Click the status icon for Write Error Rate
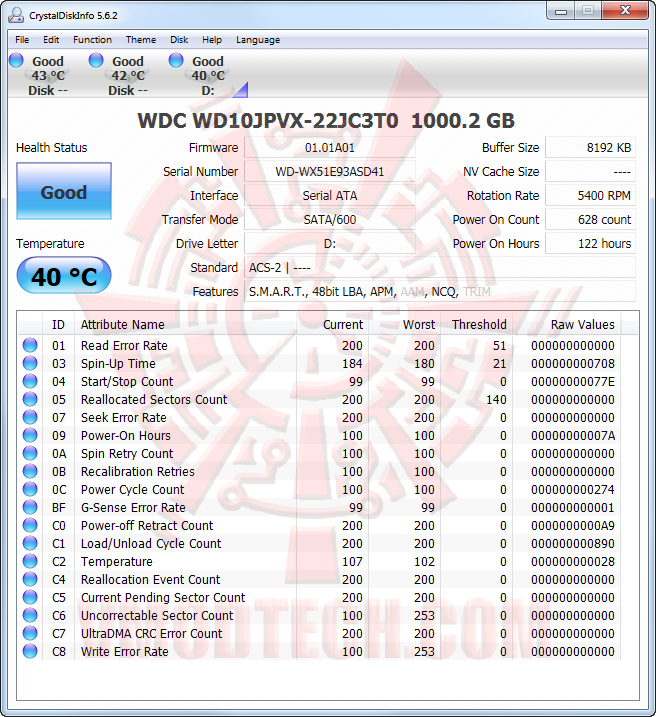This screenshot has width=656, height=717. 30,651
